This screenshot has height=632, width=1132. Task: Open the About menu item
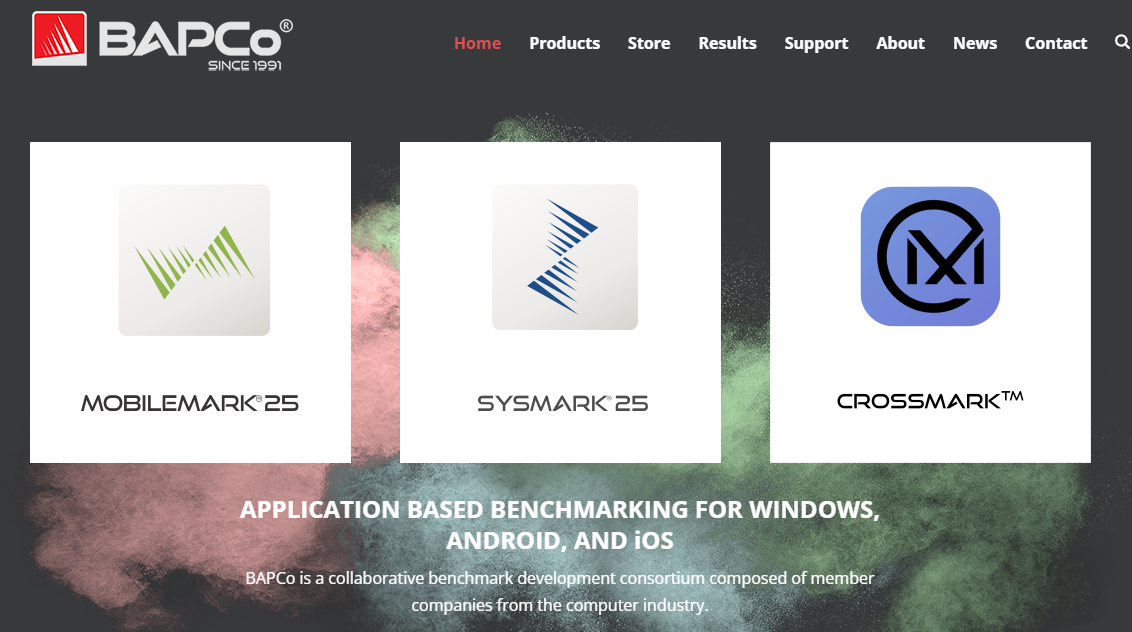click(x=900, y=43)
